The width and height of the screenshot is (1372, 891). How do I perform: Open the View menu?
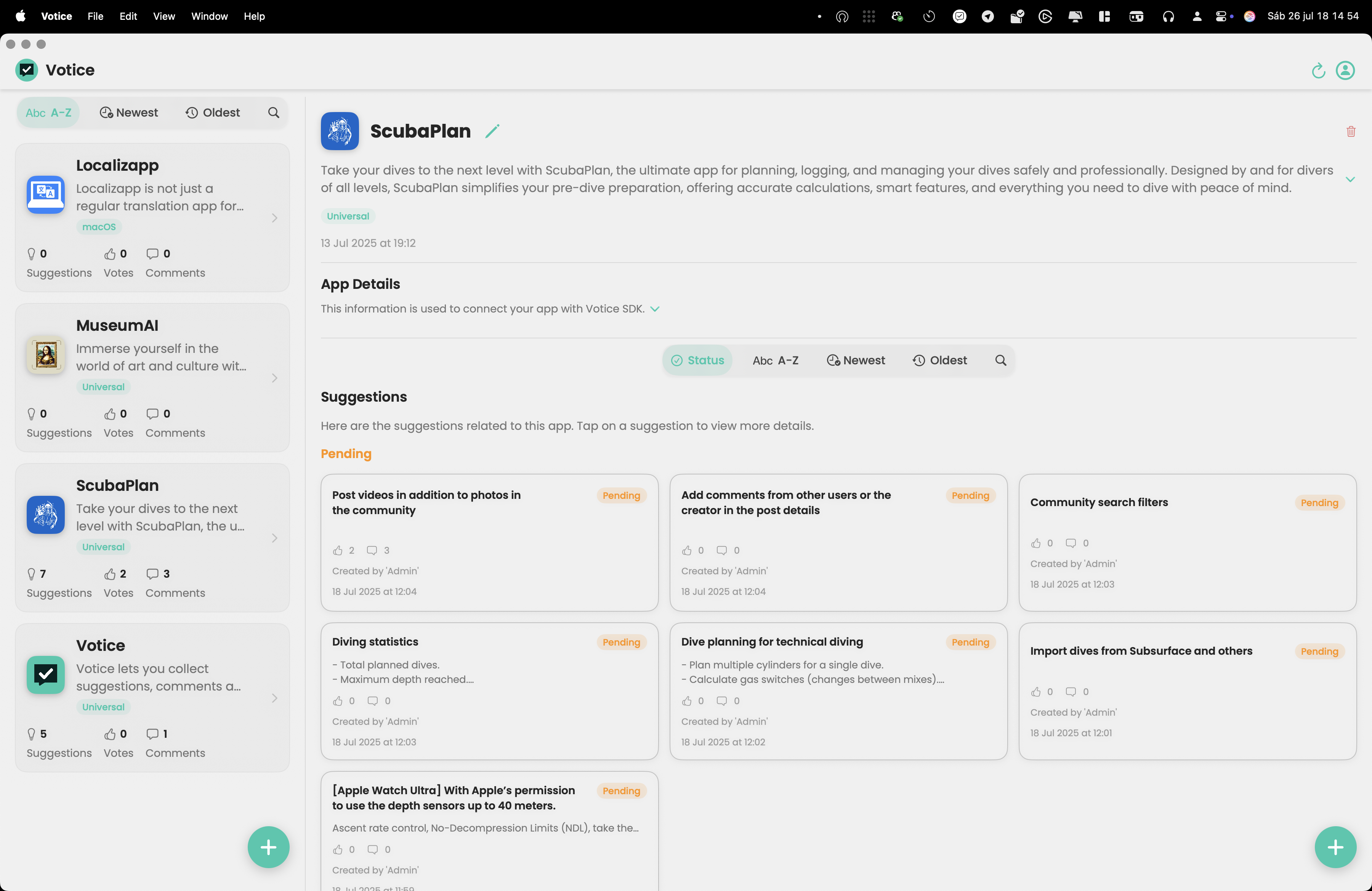164,16
